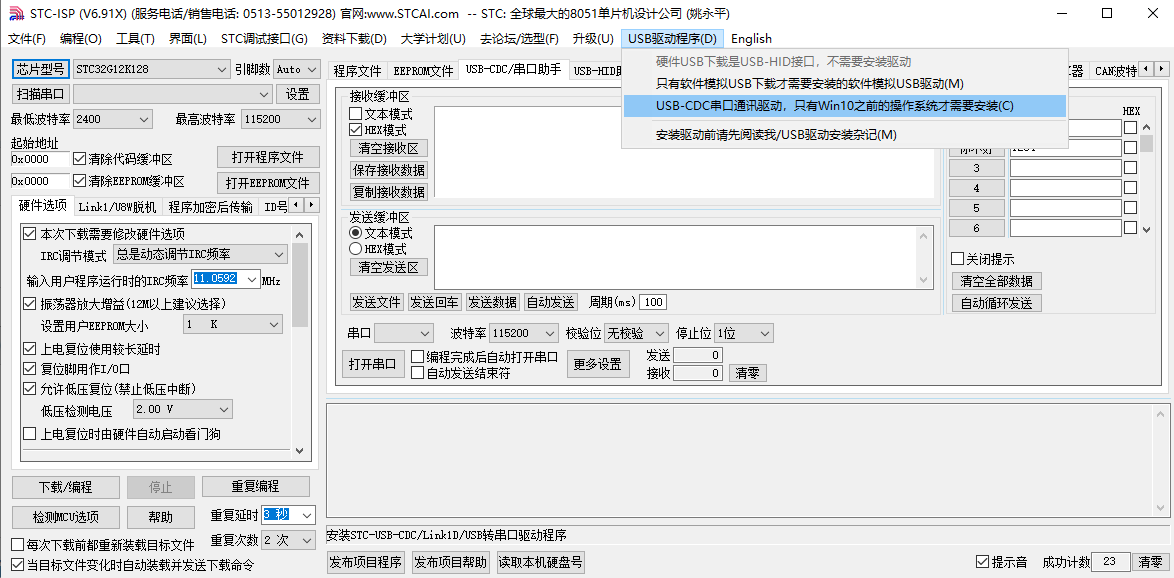1174x578 pixels.
Task: Open 波特率 115200 dropdown in serial helper
Action: pyautogui.click(x=523, y=333)
